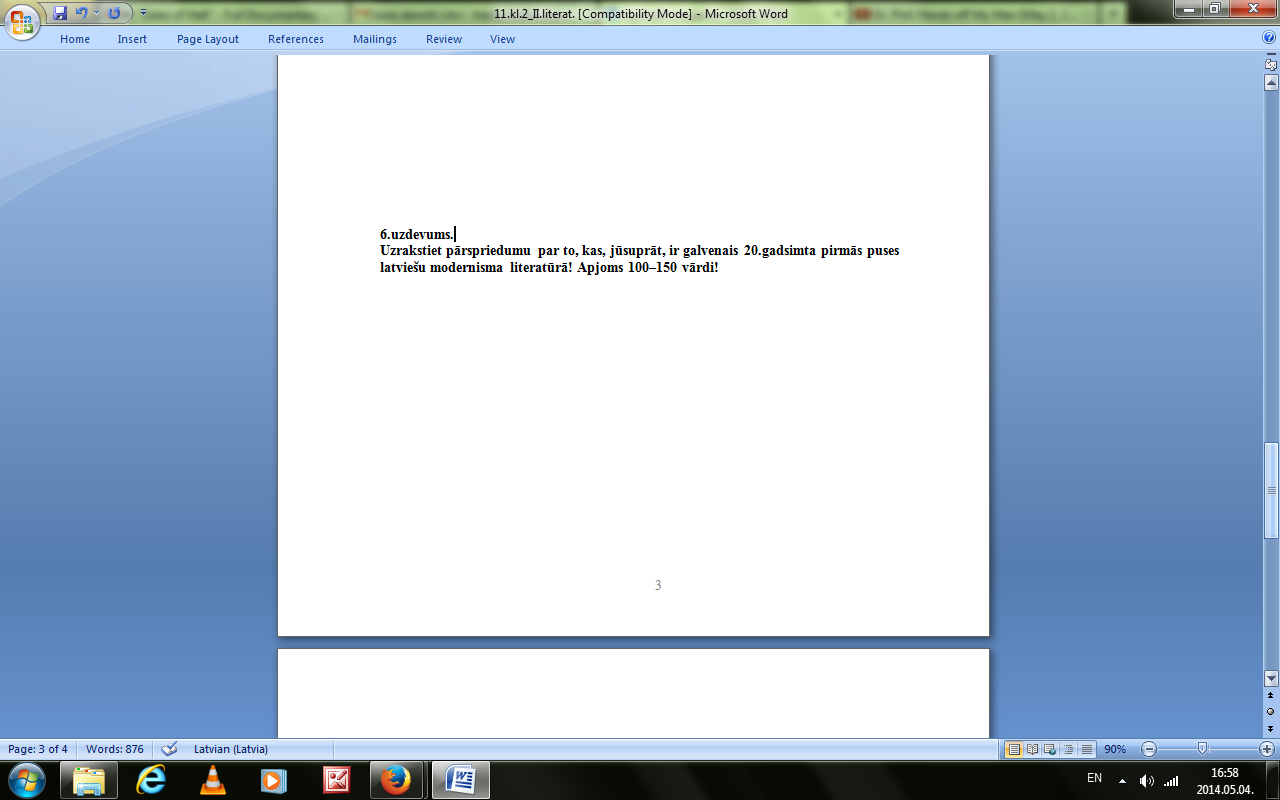Switch to Outline view
The image size is (1280, 800).
[x=1068, y=749]
